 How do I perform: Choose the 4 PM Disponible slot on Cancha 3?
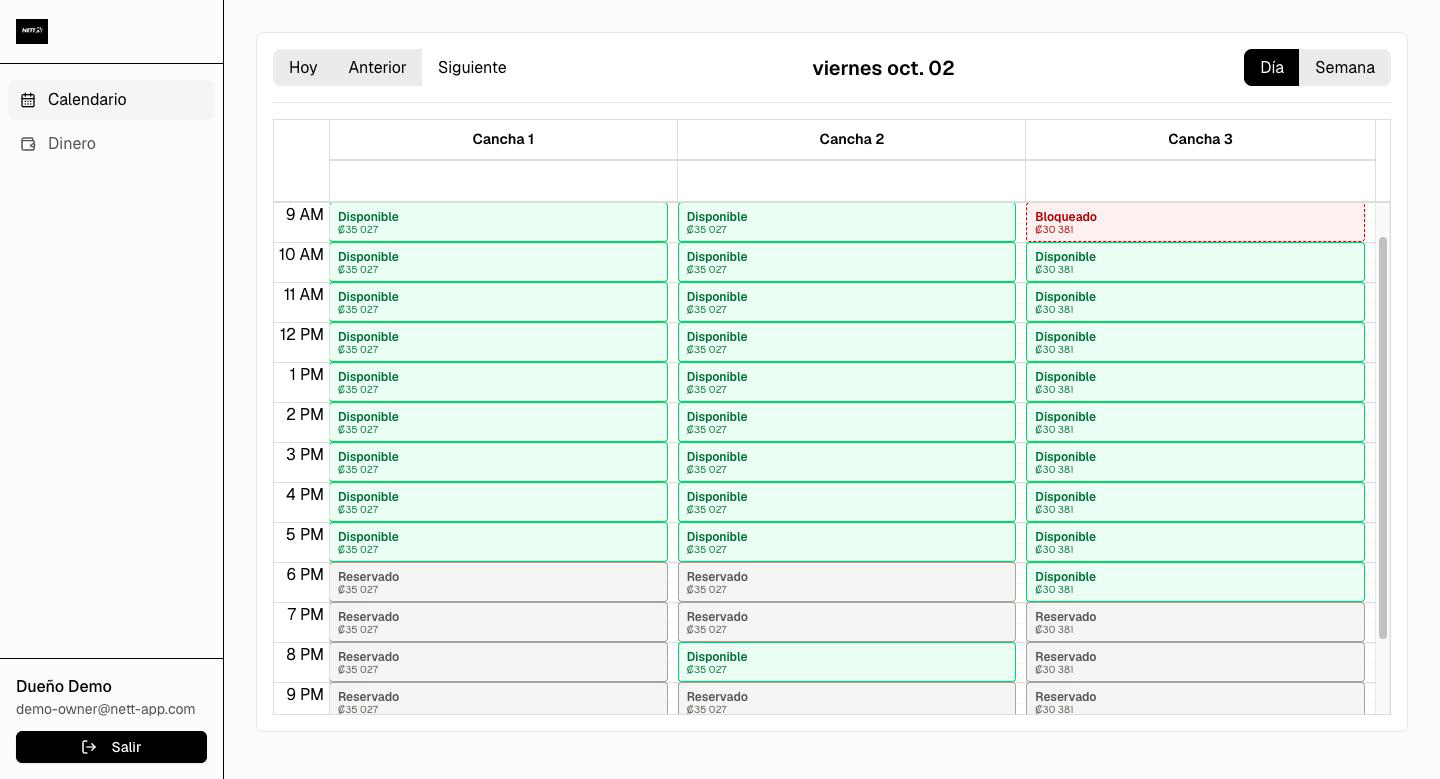pyautogui.click(x=1195, y=502)
